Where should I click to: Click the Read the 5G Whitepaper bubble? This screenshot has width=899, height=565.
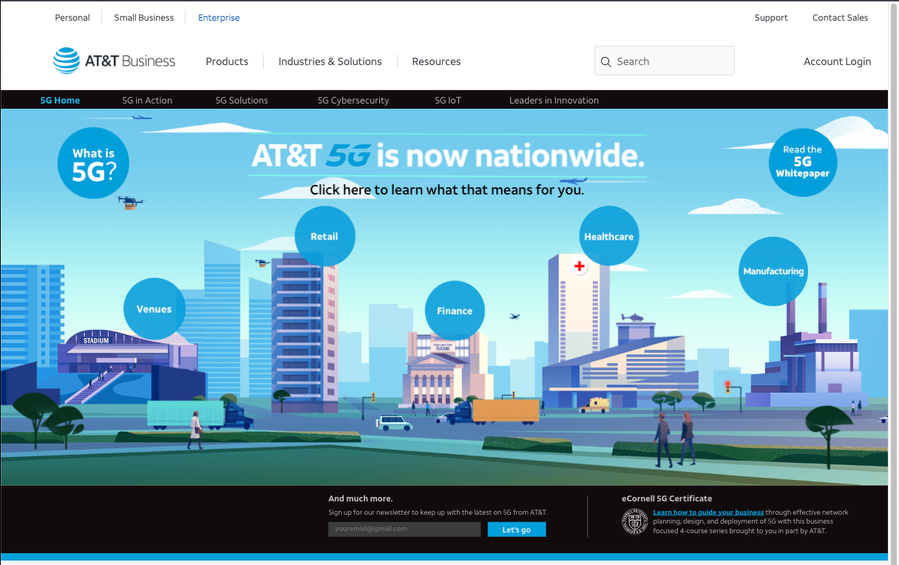point(803,162)
